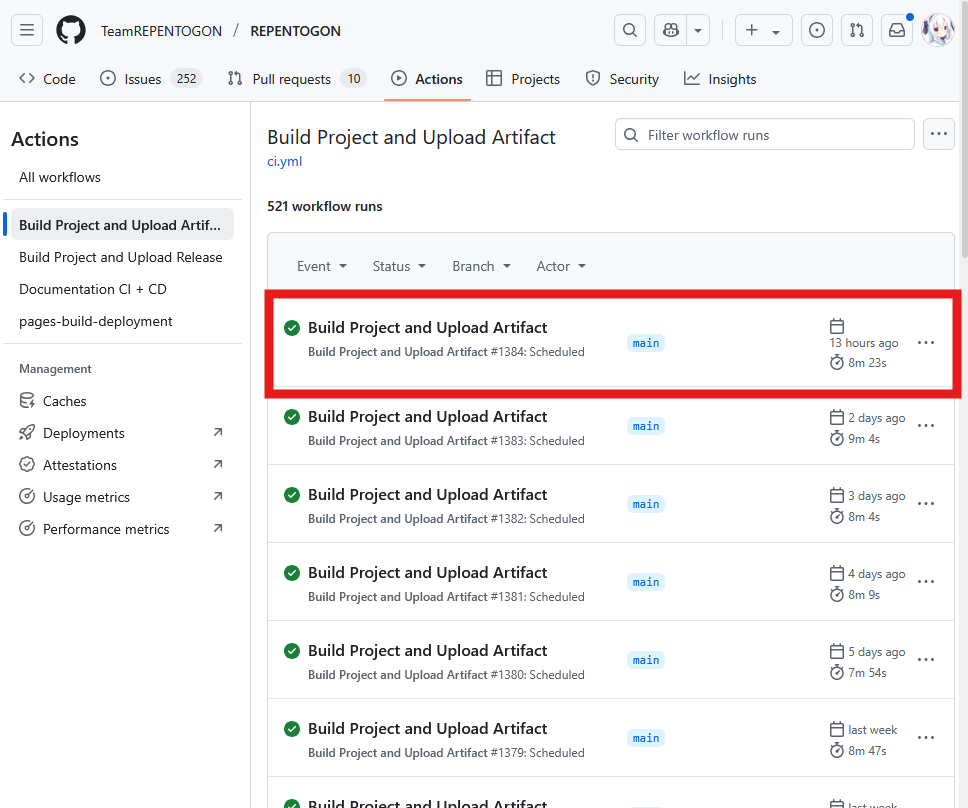Switch to the Security tab
The height and width of the screenshot is (808, 968).
[622, 79]
